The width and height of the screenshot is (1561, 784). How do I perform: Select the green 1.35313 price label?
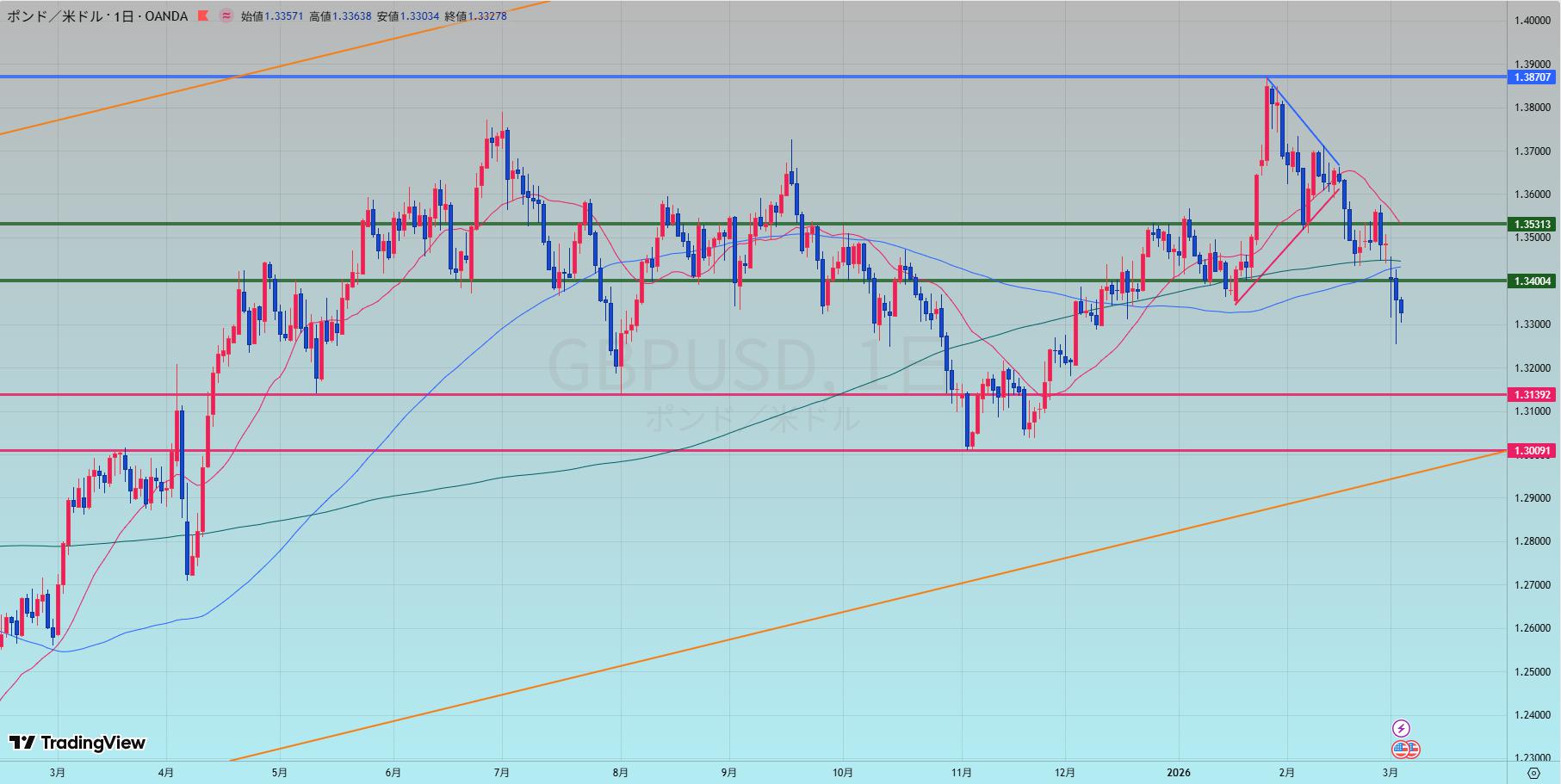click(x=1533, y=225)
